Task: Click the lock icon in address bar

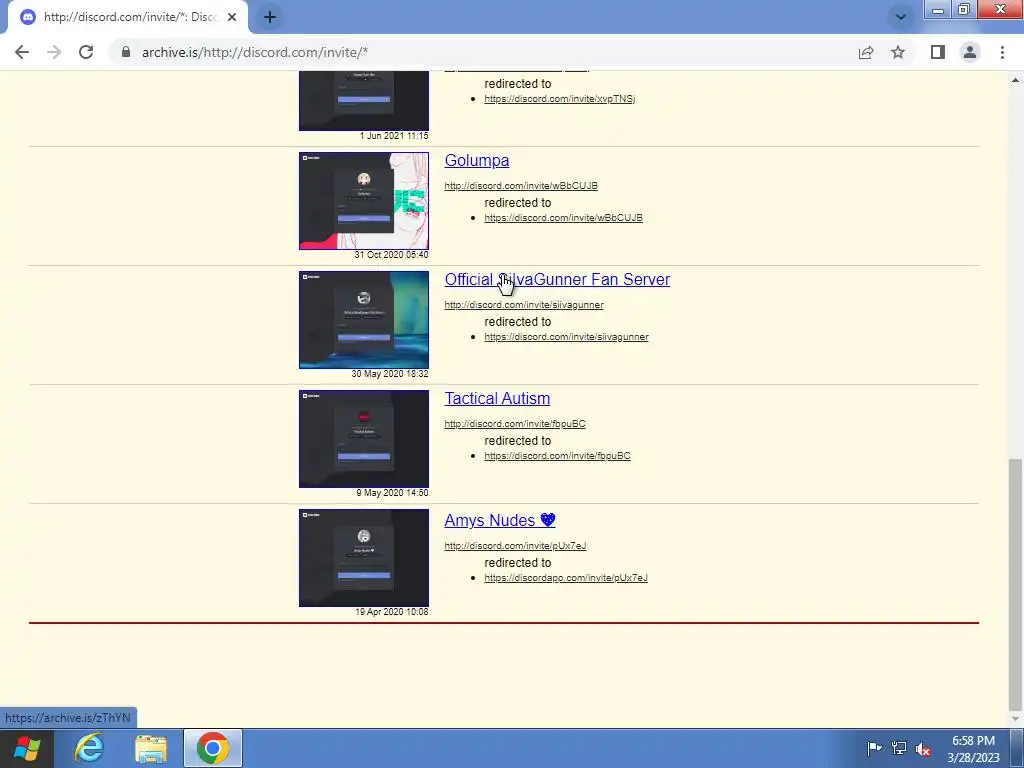Action: click(126, 52)
